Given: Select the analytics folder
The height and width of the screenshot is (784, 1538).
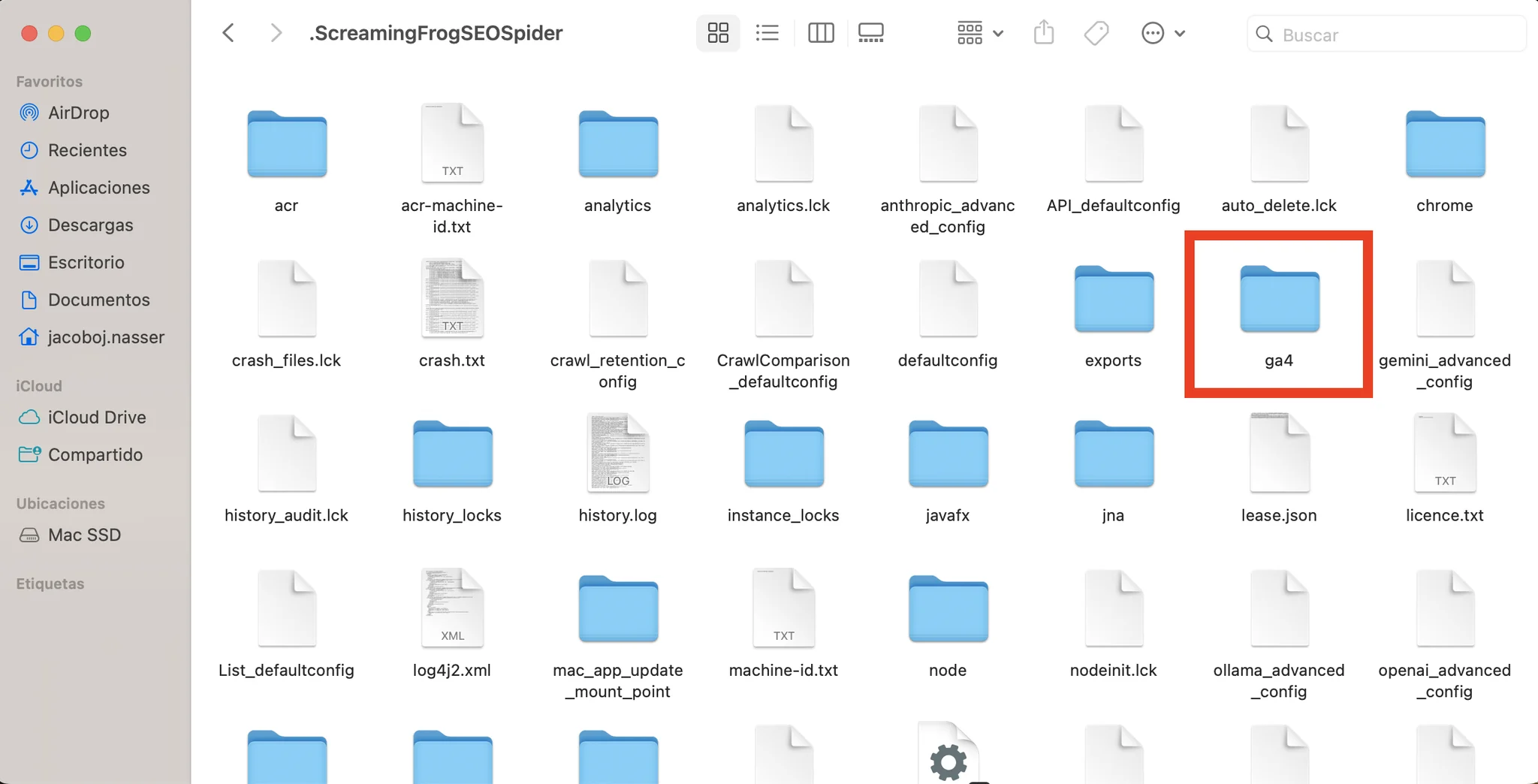Looking at the screenshot, I should (x=618, y=144).
